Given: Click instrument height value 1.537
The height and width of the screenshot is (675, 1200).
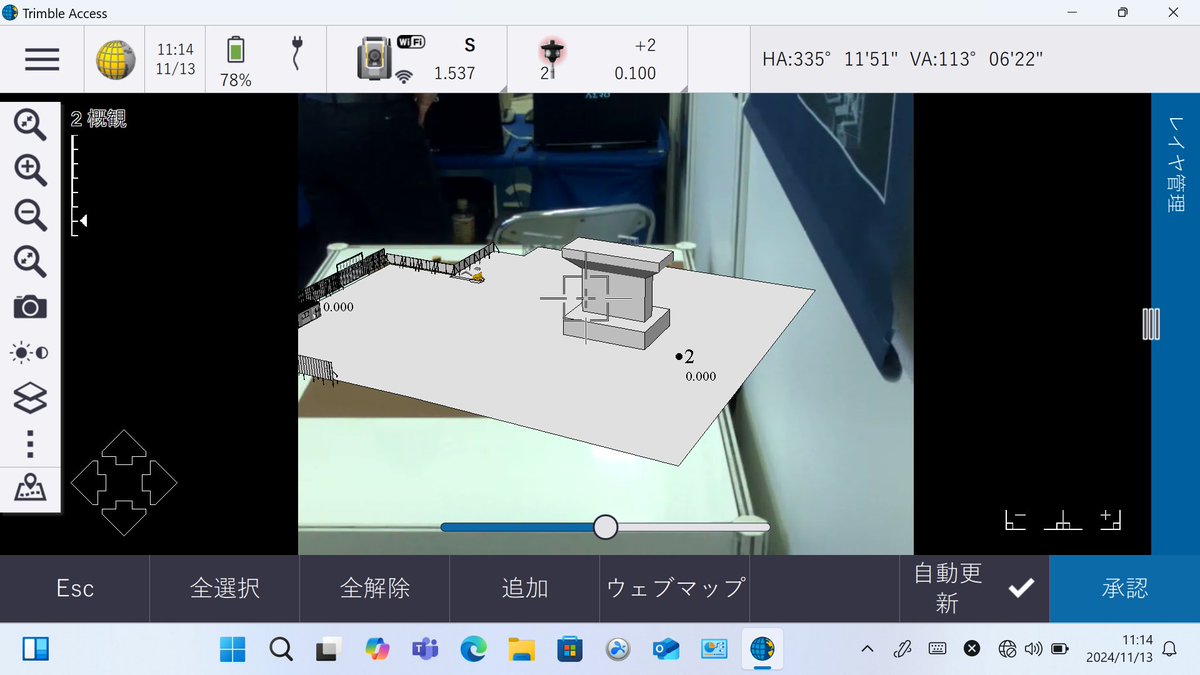Looking at the screenshot, I should (x=454, y=73).
